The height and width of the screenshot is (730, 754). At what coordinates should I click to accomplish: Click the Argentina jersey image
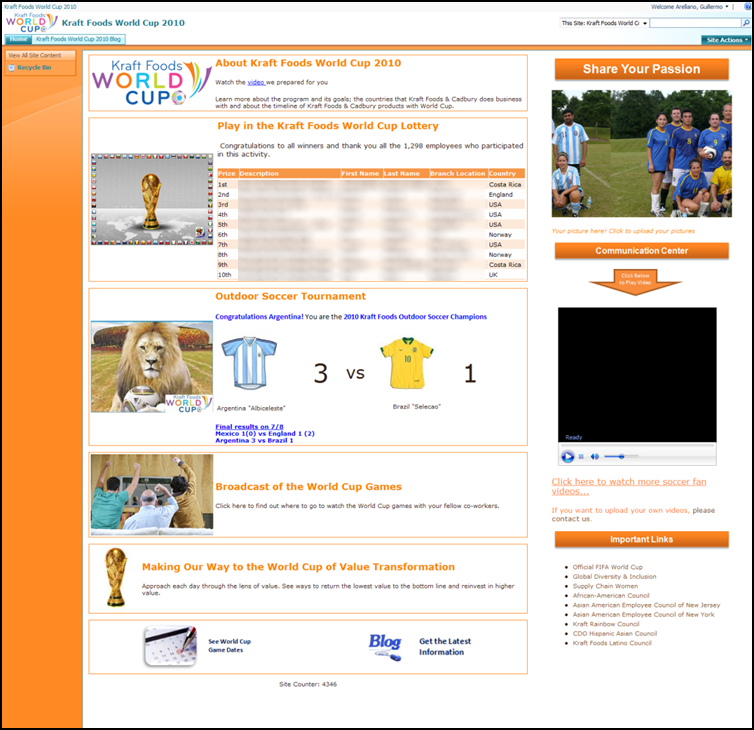(249, 363)
